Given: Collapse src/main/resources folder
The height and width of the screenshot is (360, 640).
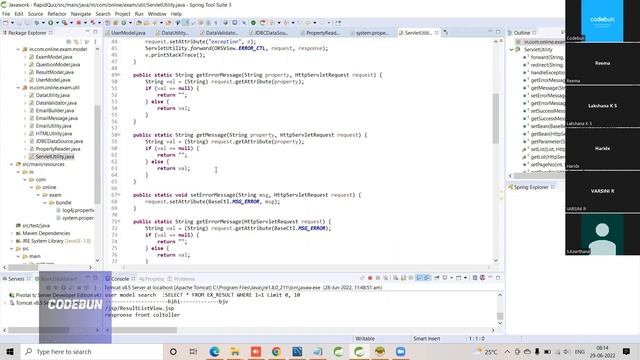Looking at the screenshot, I should point(11,164).
